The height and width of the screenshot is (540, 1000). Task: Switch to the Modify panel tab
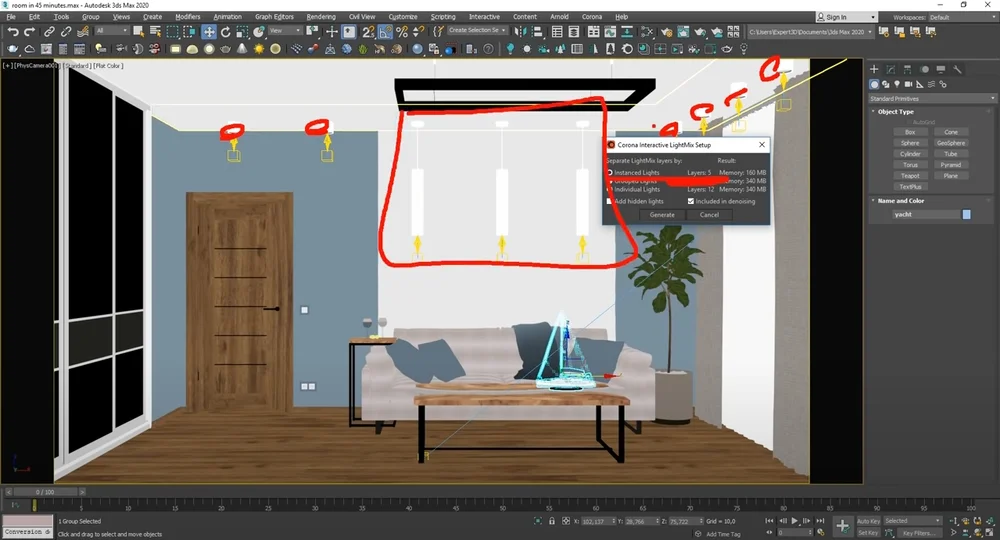tap(891, 69)
